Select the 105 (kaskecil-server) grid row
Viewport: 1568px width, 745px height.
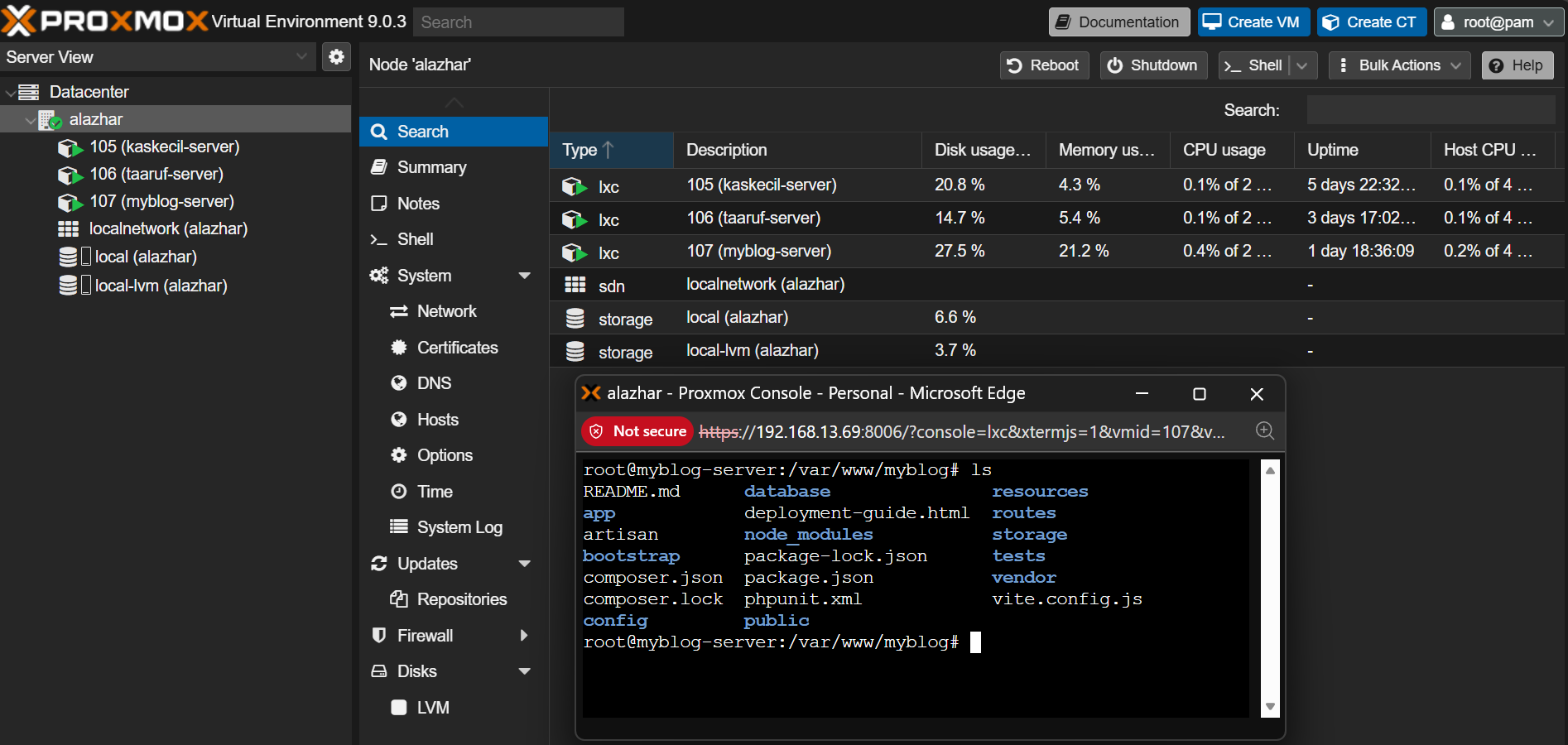pos(1058,185)
